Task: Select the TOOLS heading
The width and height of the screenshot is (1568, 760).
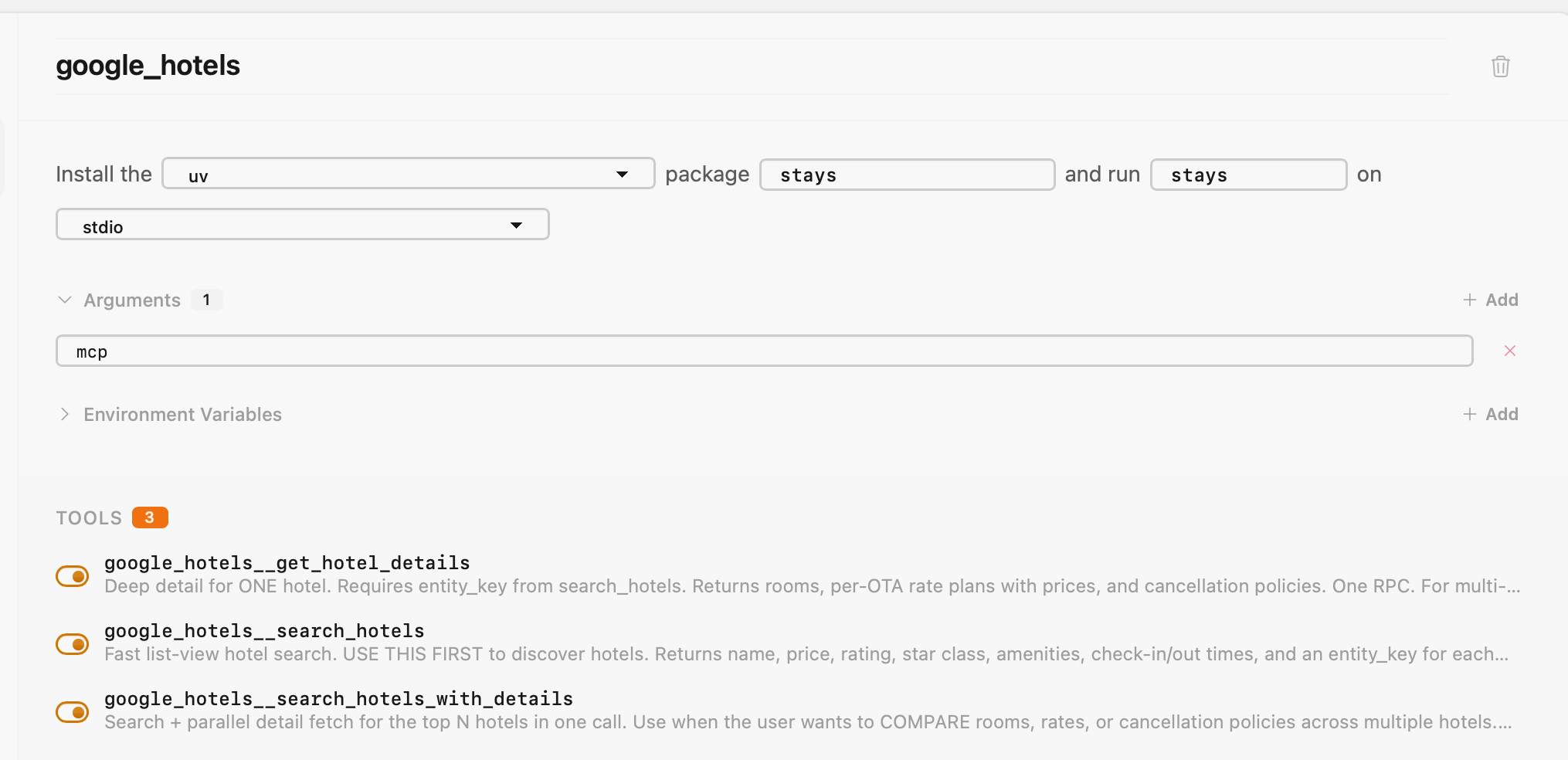Action: [x=89, y=517]
